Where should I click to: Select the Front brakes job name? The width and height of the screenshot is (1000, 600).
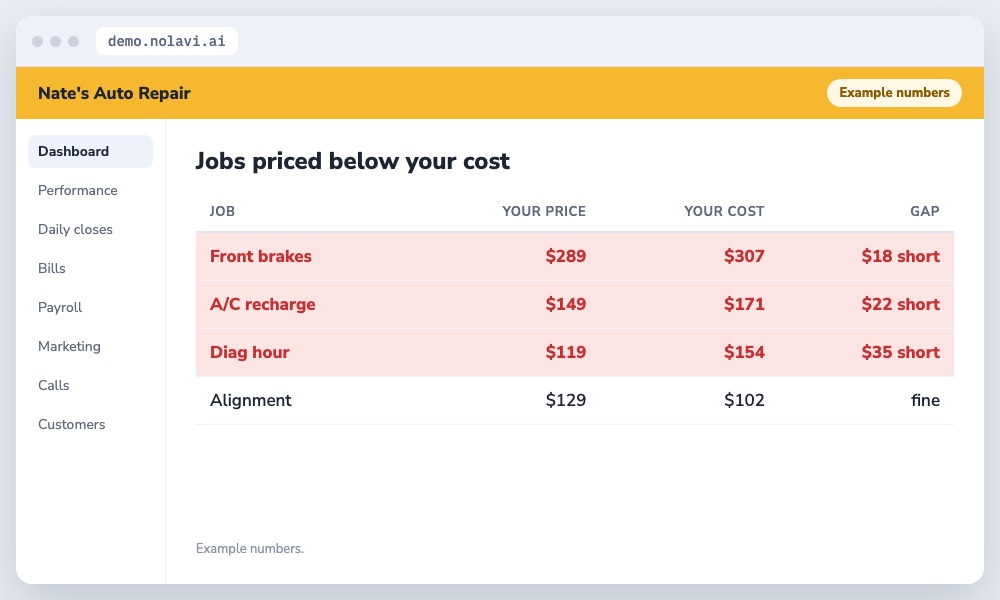click(261, 256)
